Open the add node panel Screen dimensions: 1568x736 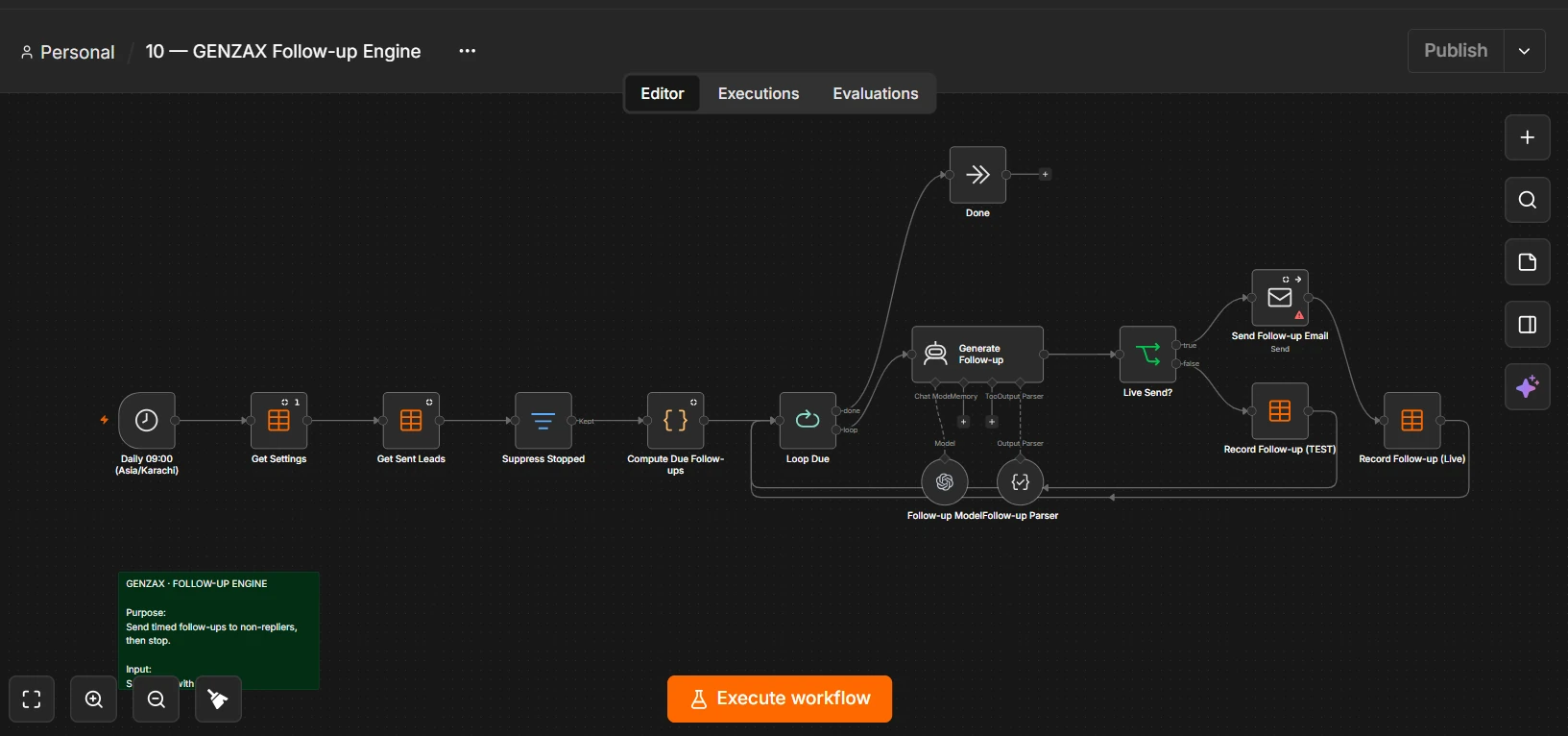point(1528,137)
